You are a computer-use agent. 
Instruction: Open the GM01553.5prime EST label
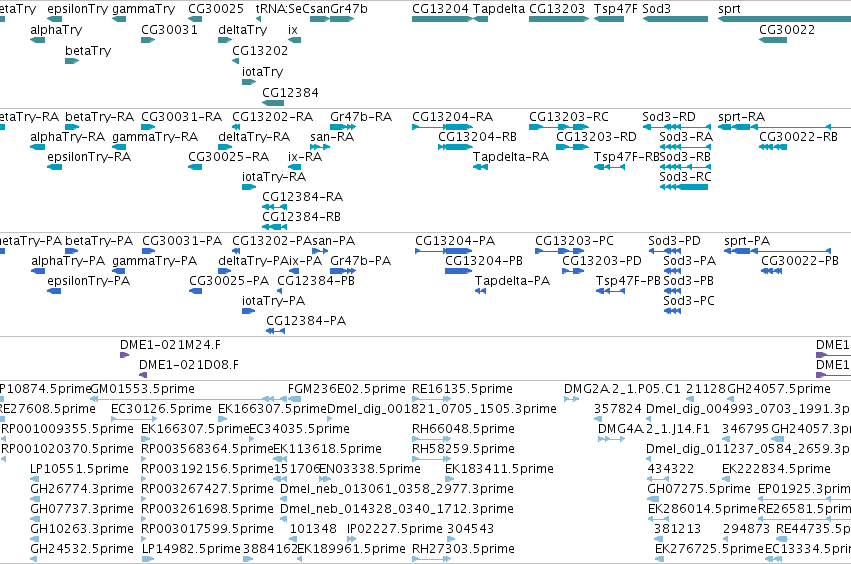[x=142, y=389]
